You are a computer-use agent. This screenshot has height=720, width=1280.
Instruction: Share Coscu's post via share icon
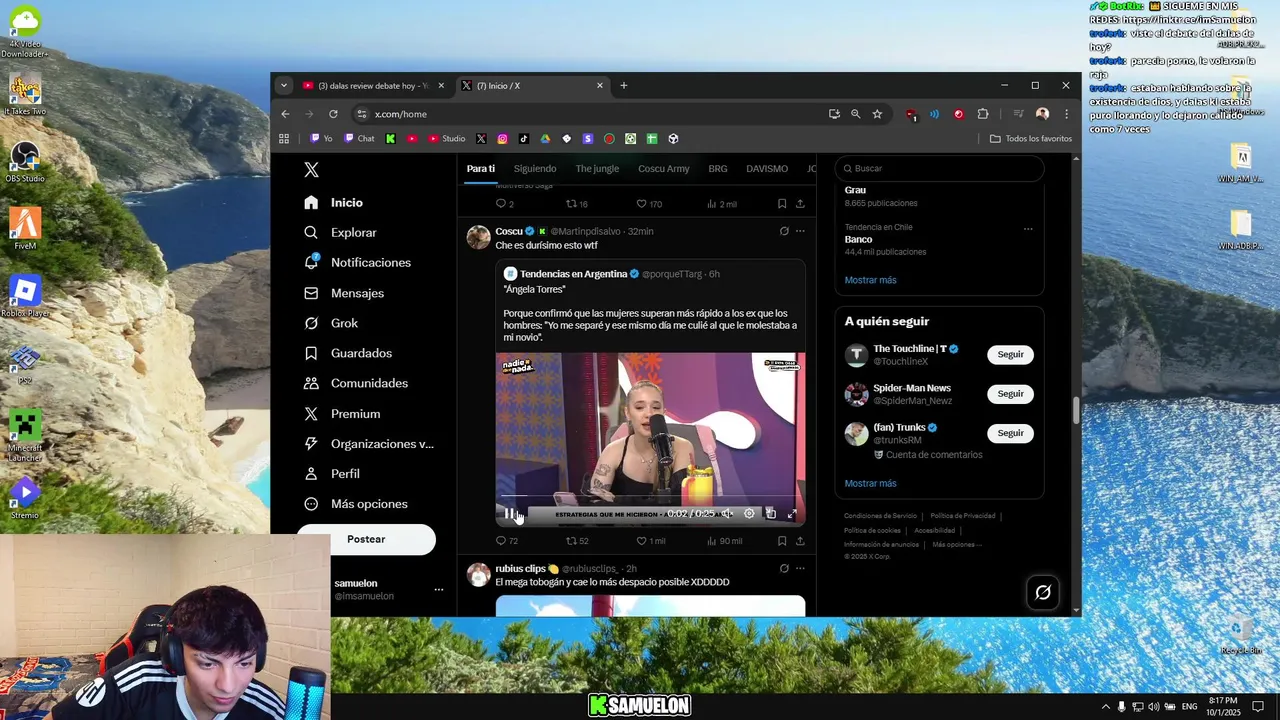pos(800,541)
